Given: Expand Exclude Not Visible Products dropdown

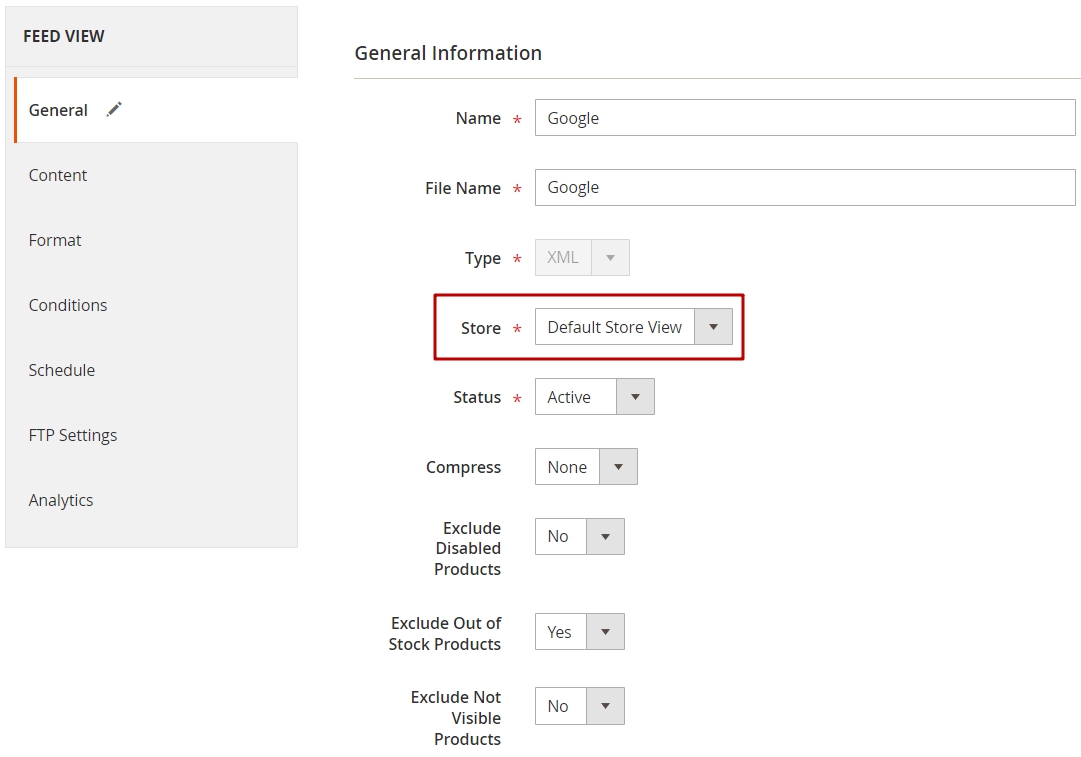Looking at the screenshot, I should (580, 706).
